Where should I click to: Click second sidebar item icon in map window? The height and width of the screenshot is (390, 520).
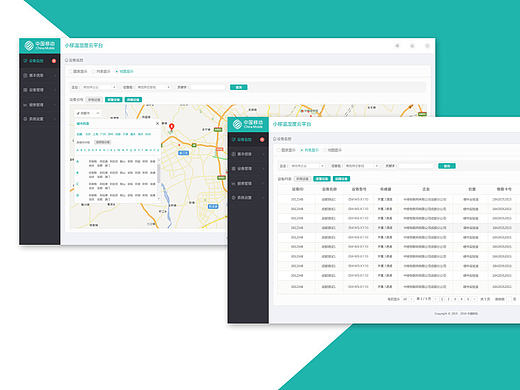[25, 75]
